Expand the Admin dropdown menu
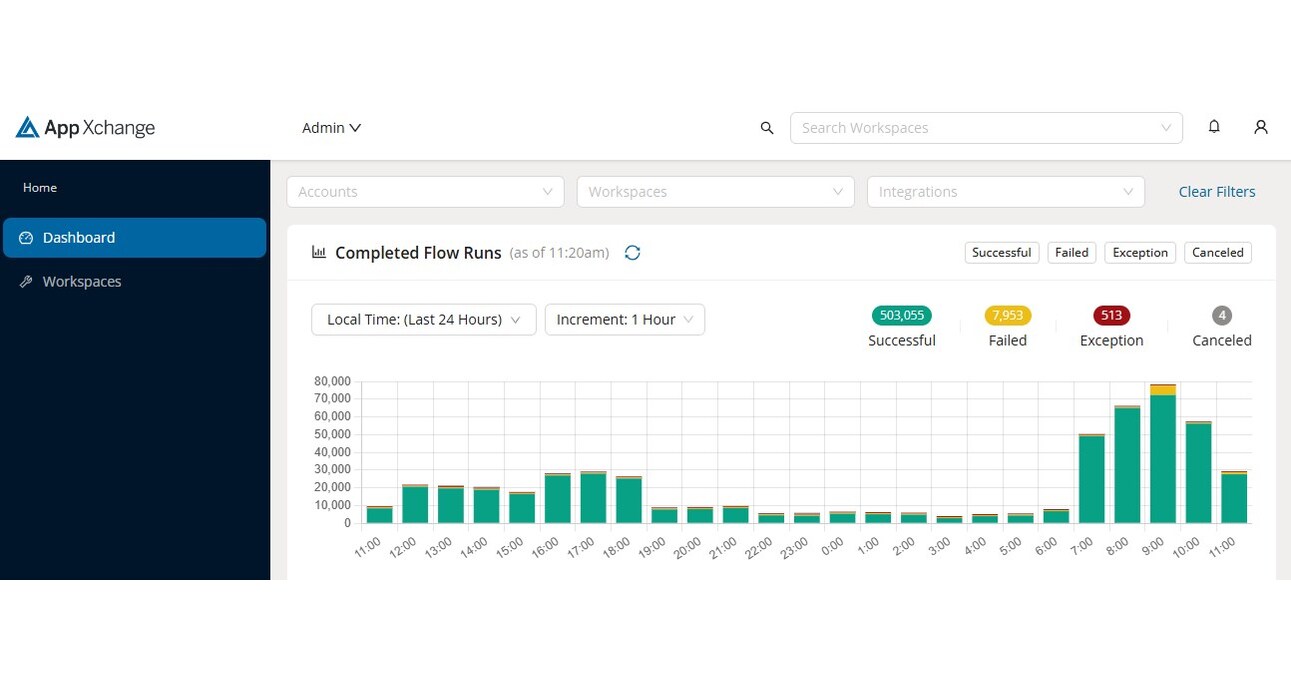Viewport: 1291px width, 677px height. [x=331, y=128]
